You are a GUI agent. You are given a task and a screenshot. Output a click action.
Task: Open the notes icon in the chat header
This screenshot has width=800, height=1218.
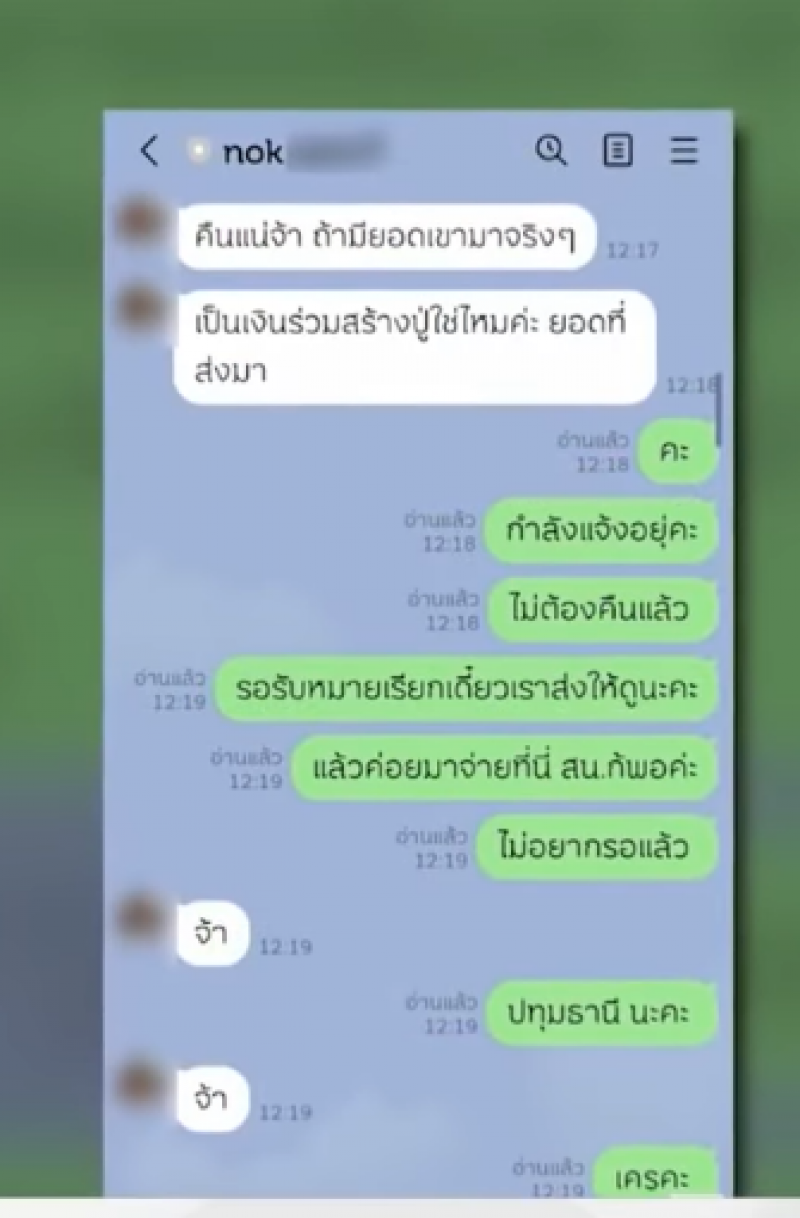[x=618, y=152]
